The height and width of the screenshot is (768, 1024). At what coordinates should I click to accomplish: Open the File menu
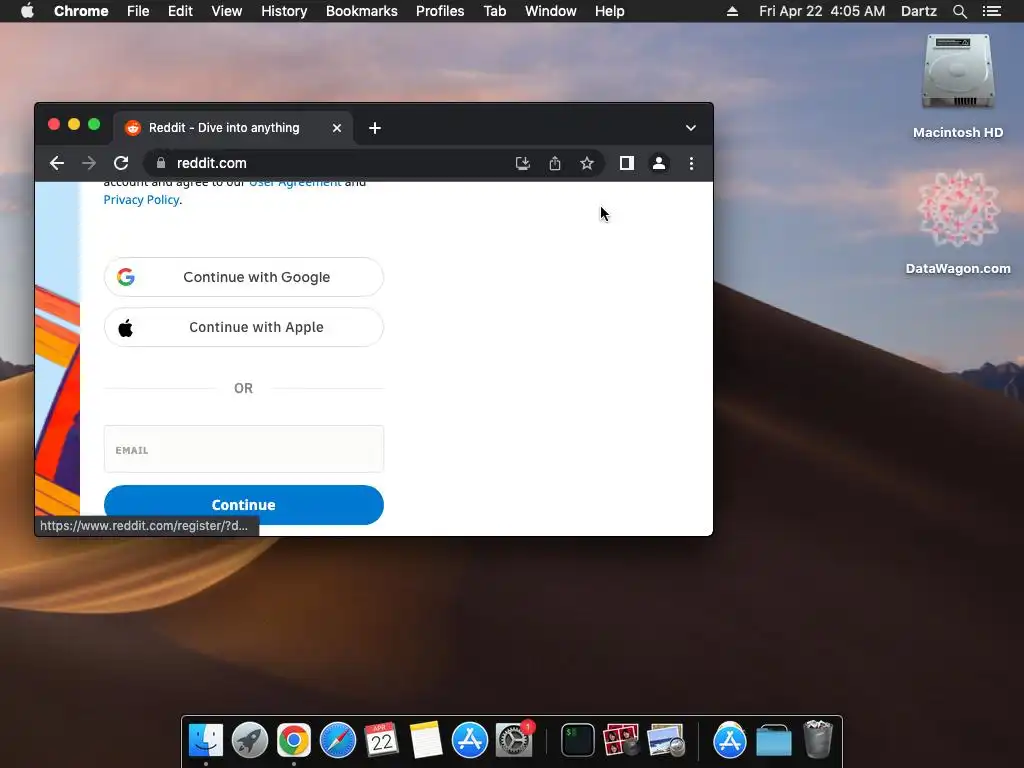138,11
